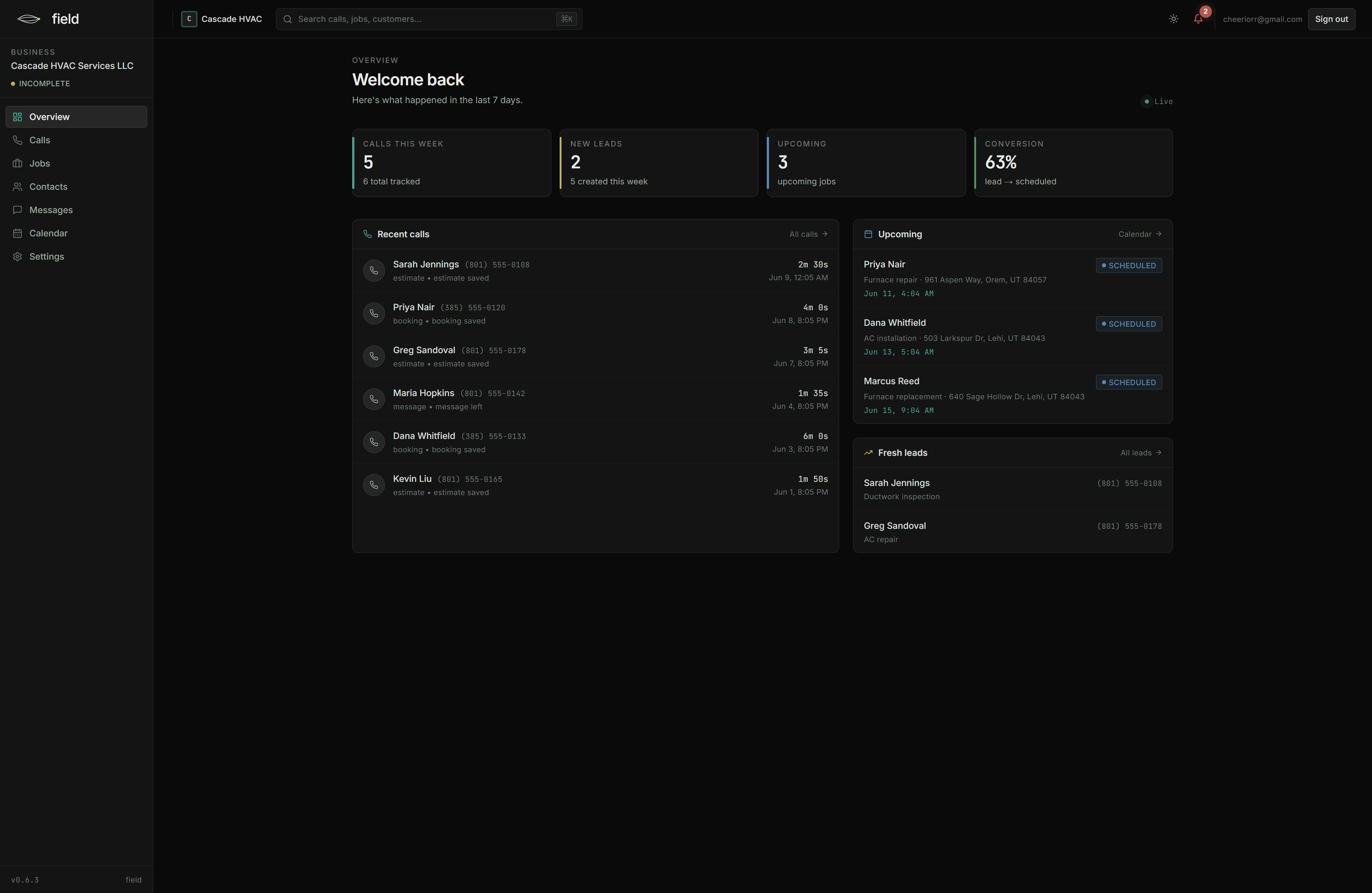Focus the search calls, jobs, customers field
1372x893 pixels.
coord(428,19)
